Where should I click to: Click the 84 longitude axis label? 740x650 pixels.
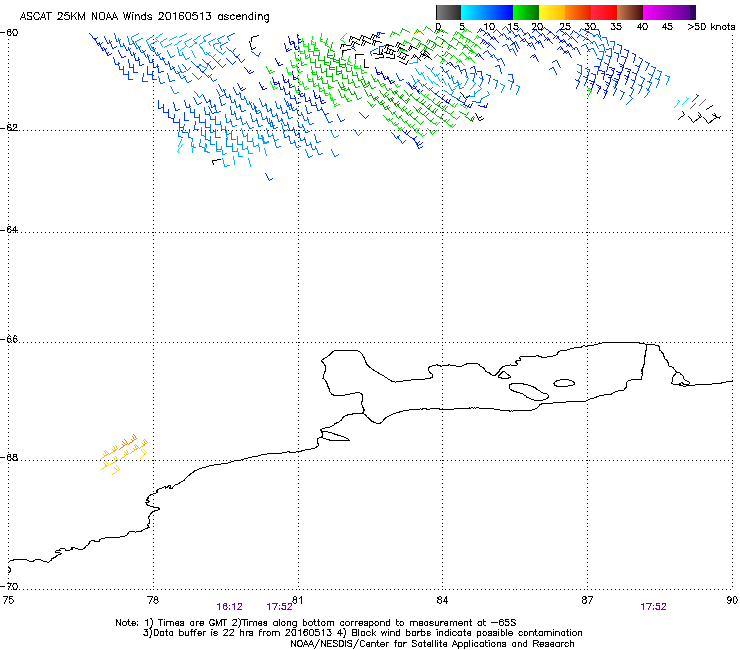(442, 600)
